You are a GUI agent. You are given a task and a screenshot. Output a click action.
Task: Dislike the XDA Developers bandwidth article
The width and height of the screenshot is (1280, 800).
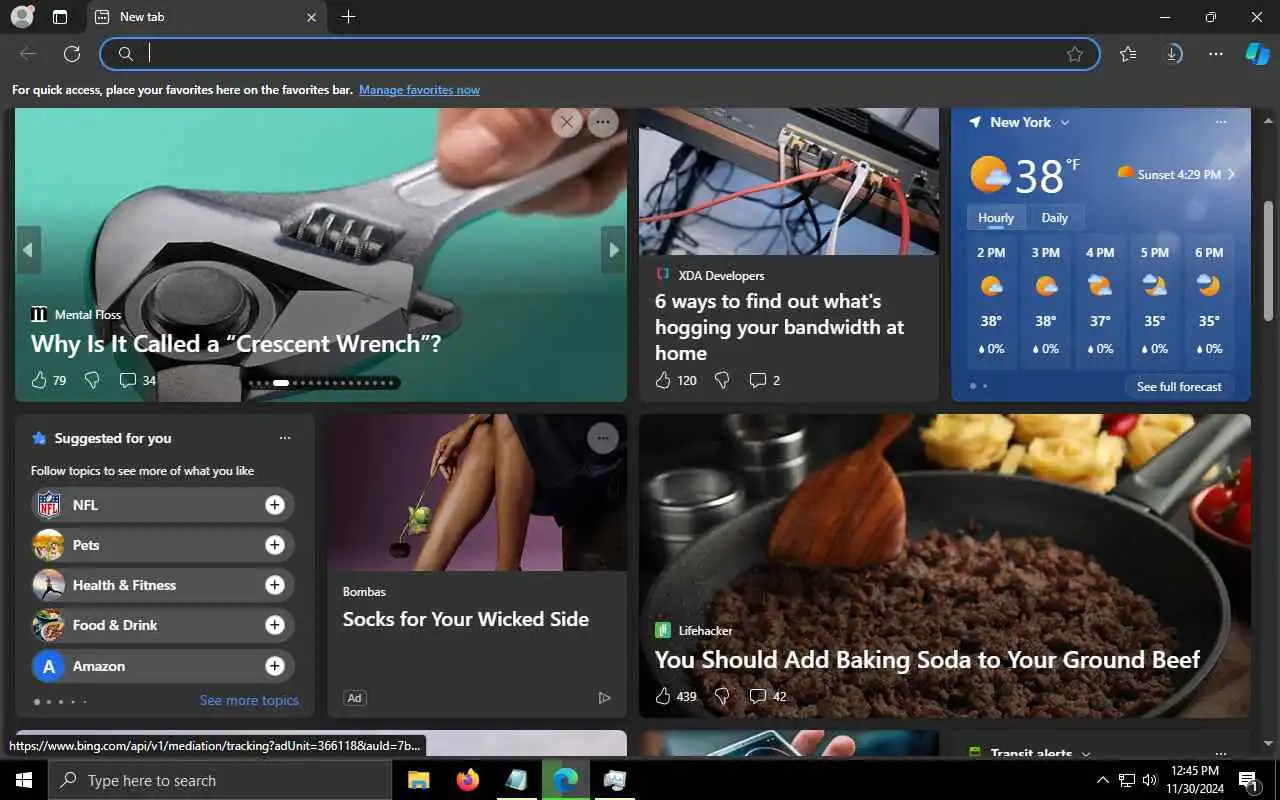(722, 380)
